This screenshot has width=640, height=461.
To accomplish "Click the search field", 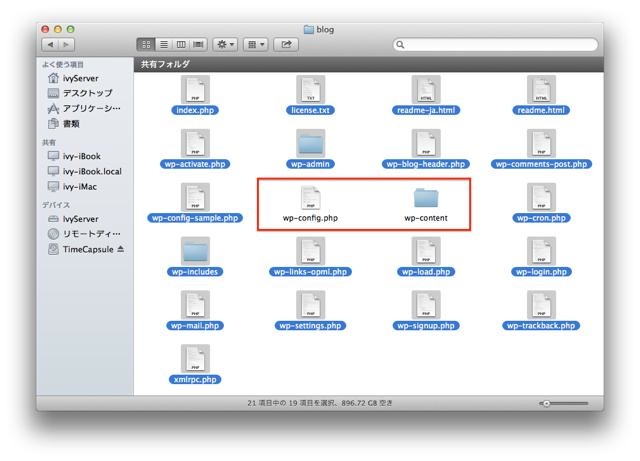I will (495, 45).
